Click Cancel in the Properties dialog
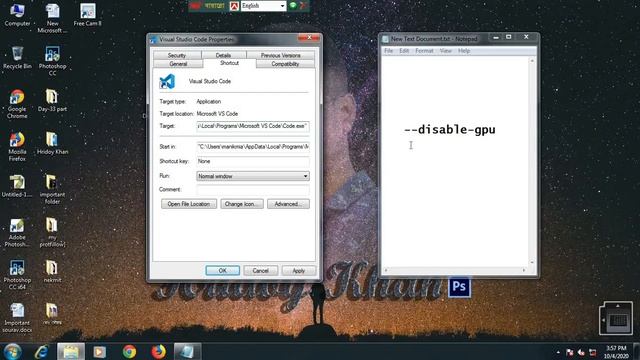The height and width of the screenshot is (360, 640). click(260, 271)
